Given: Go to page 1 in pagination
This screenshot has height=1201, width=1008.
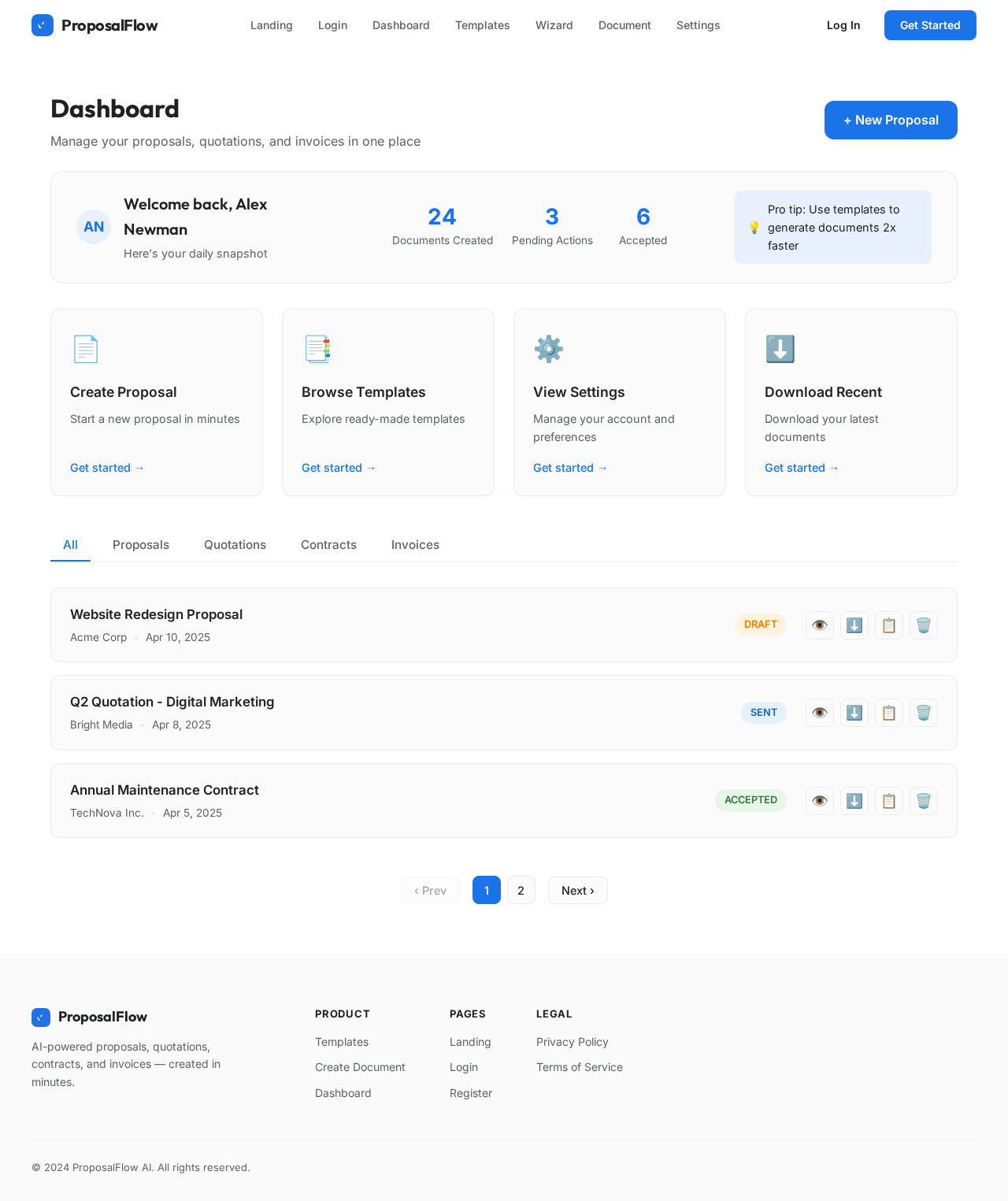Looking at the screenshot, I should point(487,890).
